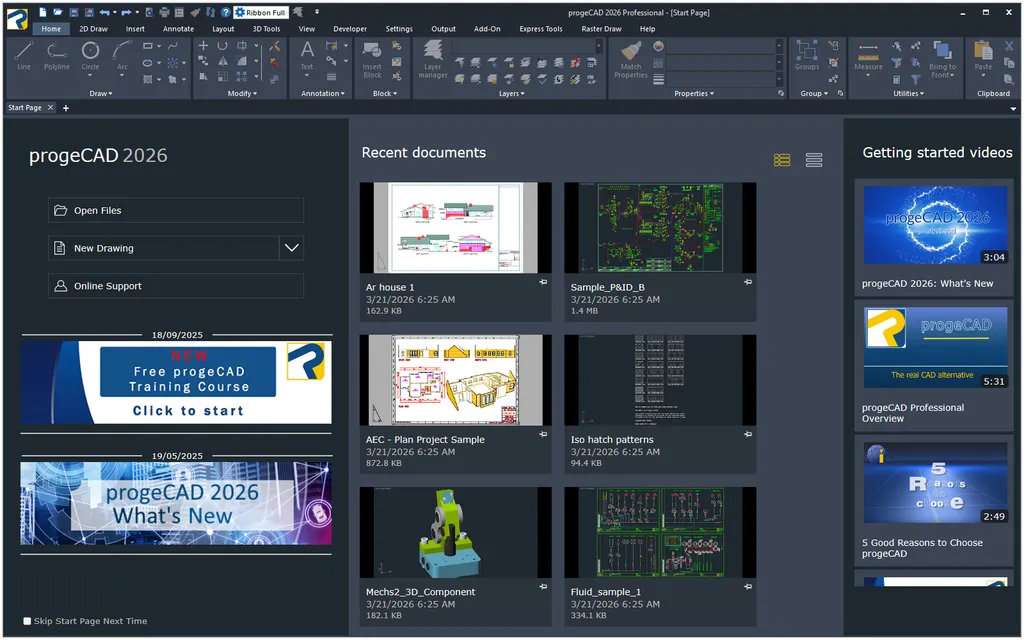Viewport: 1024px width, 640px height.
Task: Click the Move tool in Modify panel
Action: point(203,46)
